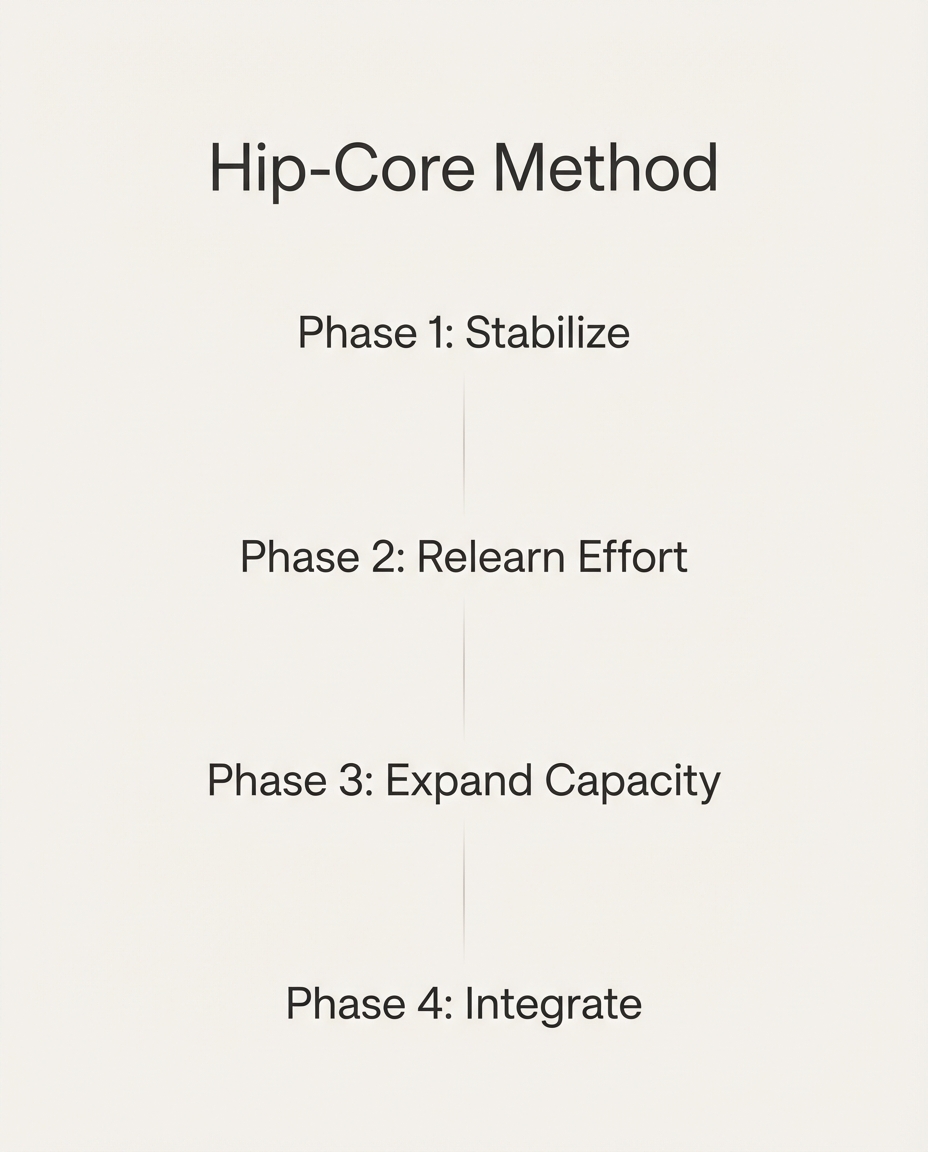This screenshot has height=1152, width=928.
Task: Click the connector line between Phase 3 and Phase 4
Action: tap(464, 892)
